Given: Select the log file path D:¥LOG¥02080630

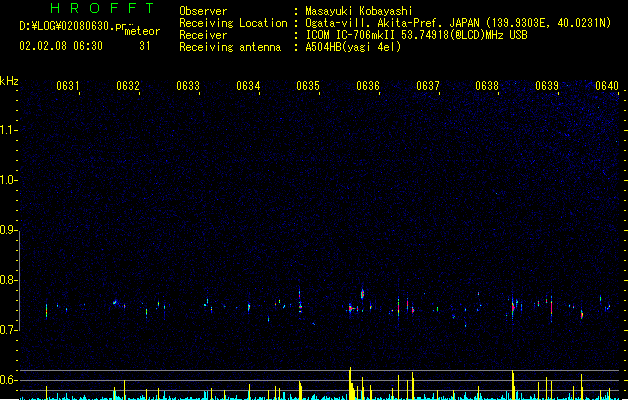Looking at the screenshot, I should coord(67,26).
